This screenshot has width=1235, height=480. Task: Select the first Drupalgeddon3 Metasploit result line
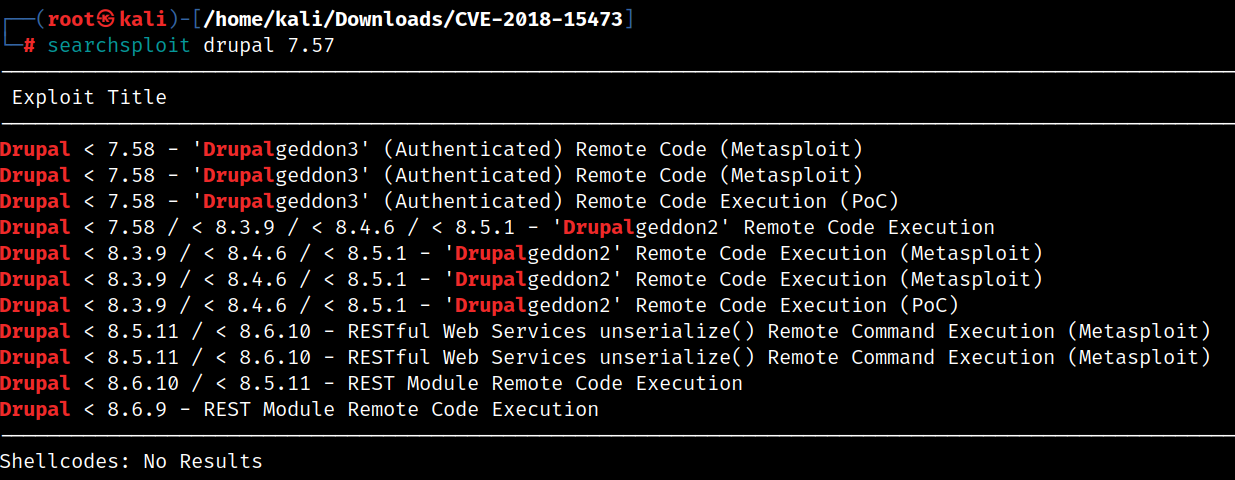[x=431, y=149]
